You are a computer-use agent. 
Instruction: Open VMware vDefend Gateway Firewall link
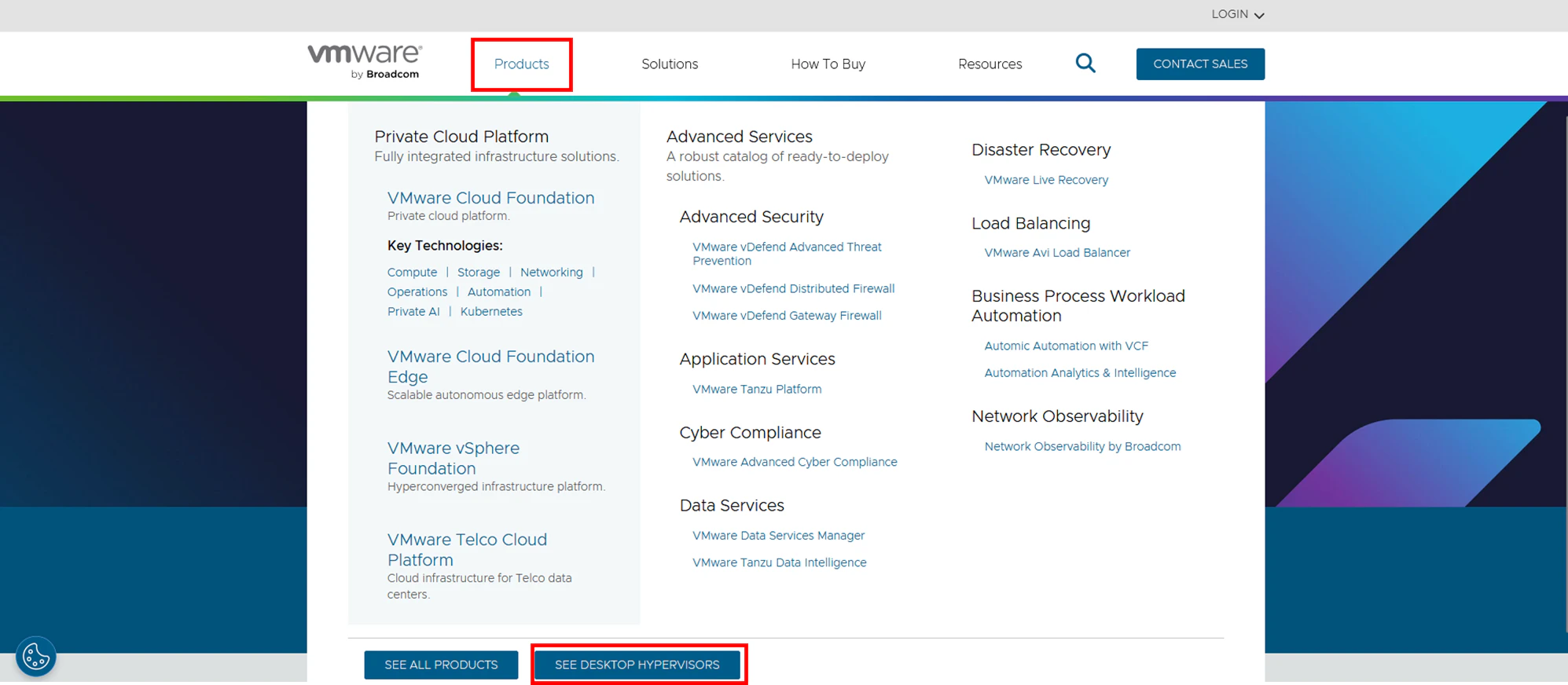coord(787,316)
